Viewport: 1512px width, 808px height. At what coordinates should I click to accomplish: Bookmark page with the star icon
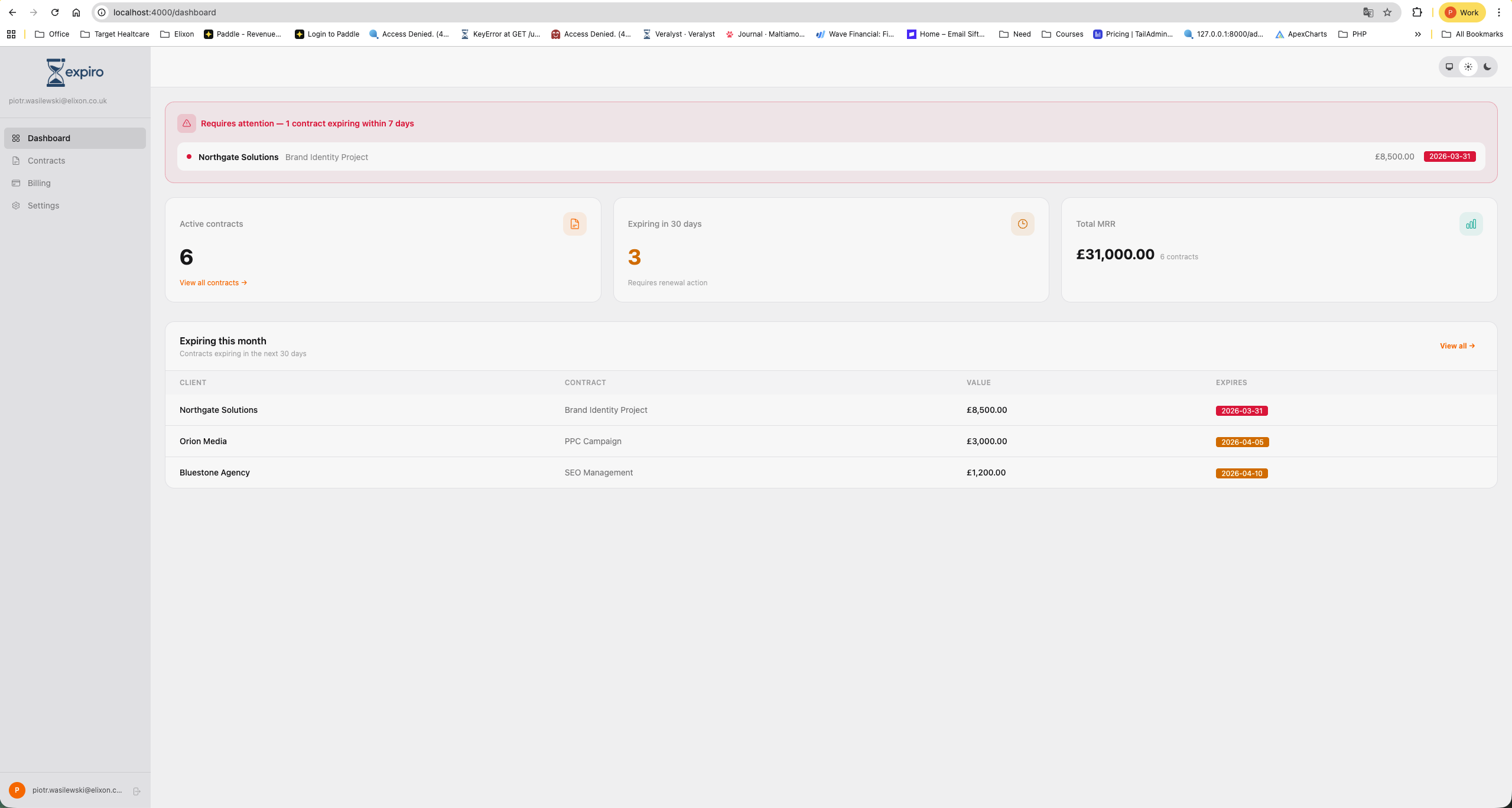click(1387, 12)
